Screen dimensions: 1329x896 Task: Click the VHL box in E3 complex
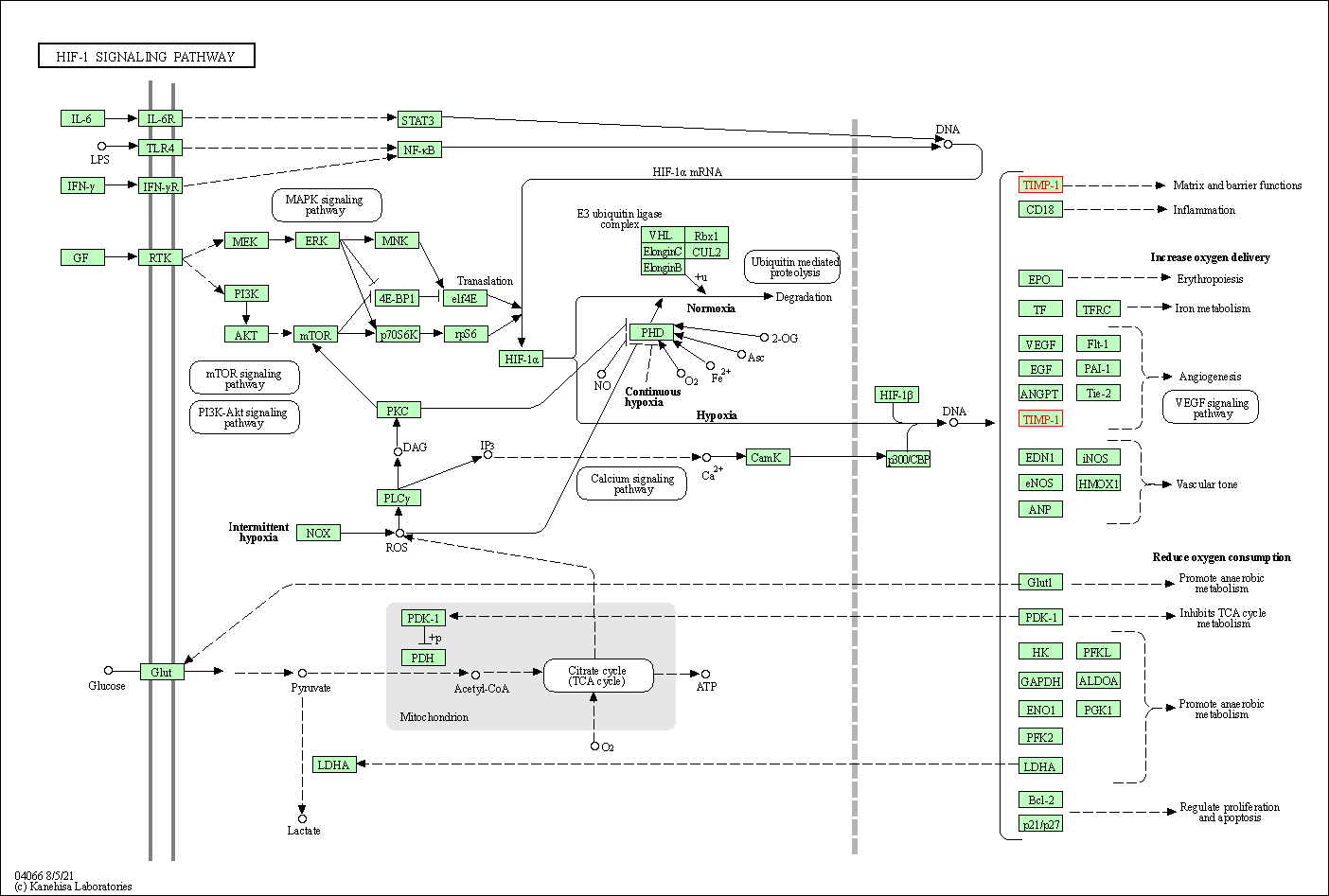(662, 236)
